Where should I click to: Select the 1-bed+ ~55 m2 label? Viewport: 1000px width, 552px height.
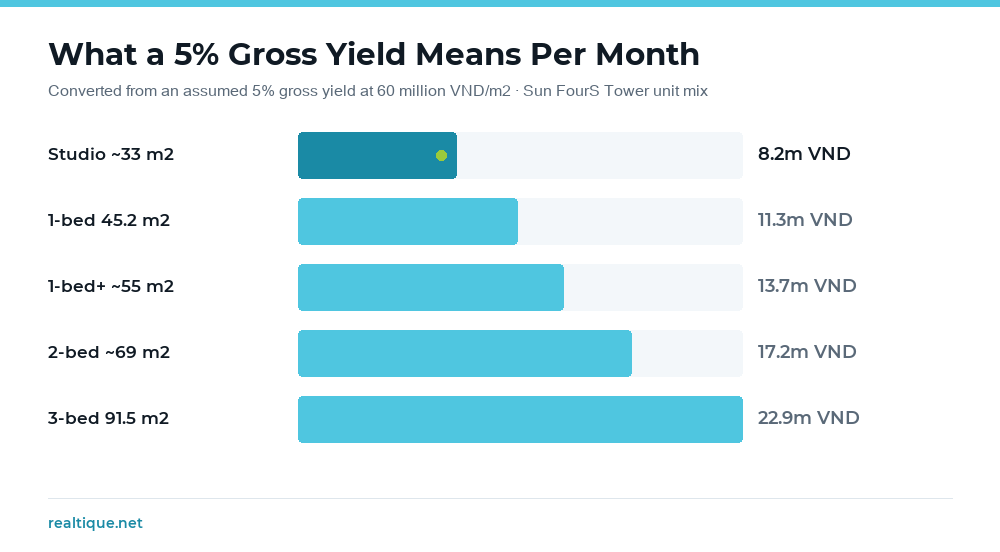pos(111,286)
